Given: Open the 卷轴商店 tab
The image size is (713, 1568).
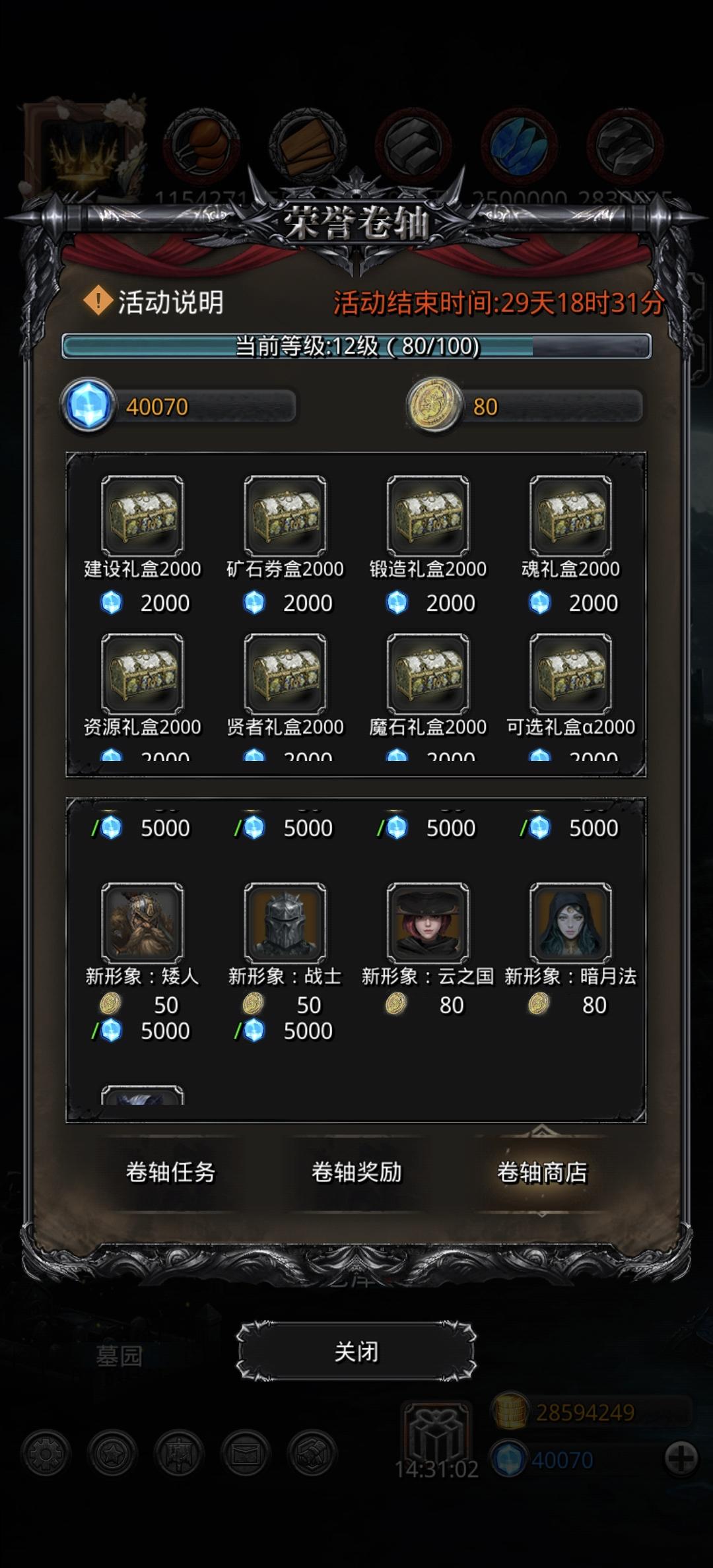Looking at the screenshot, I should point(542,1172).
